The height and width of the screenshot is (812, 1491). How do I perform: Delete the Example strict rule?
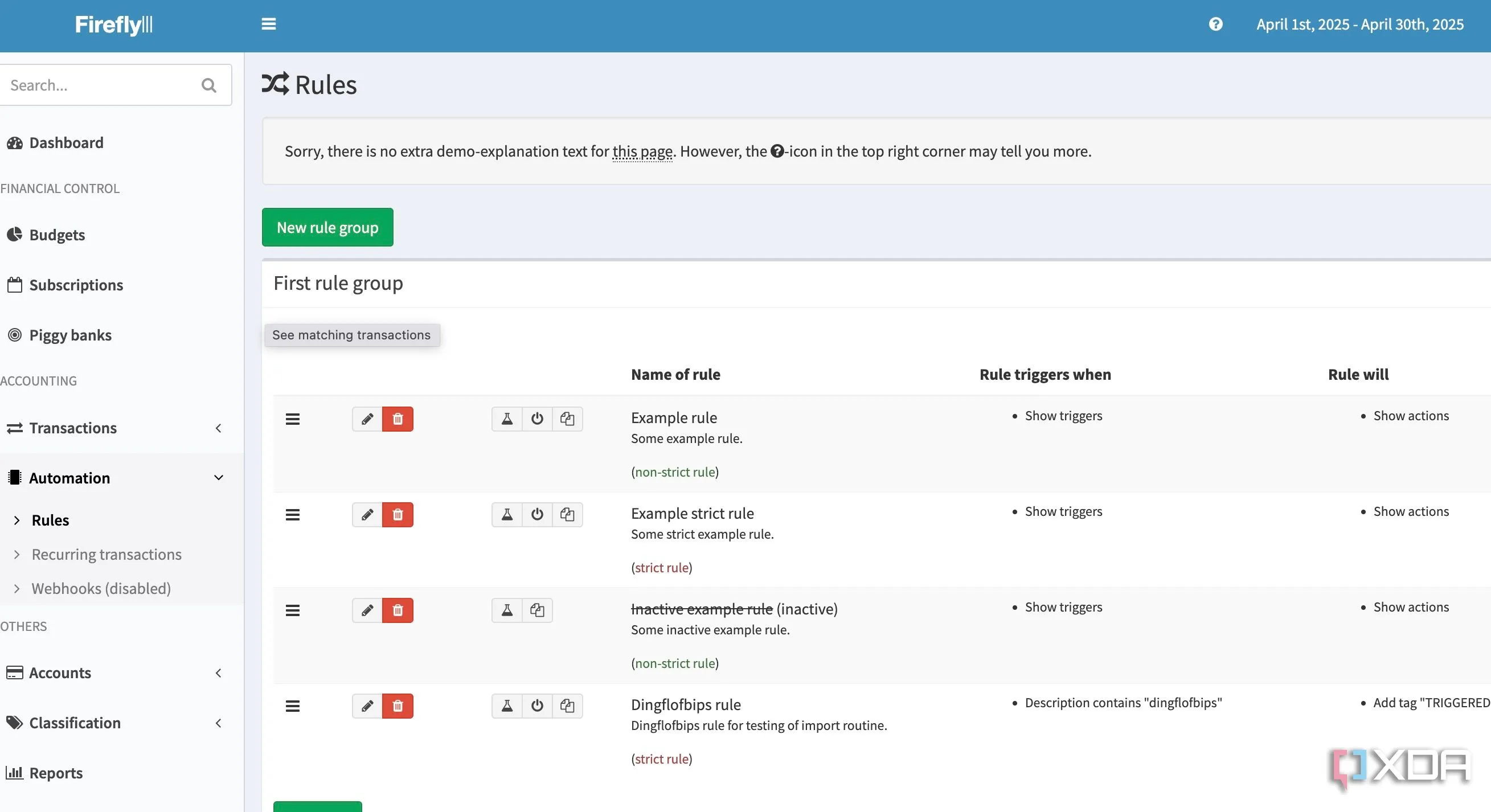(398, 515)
